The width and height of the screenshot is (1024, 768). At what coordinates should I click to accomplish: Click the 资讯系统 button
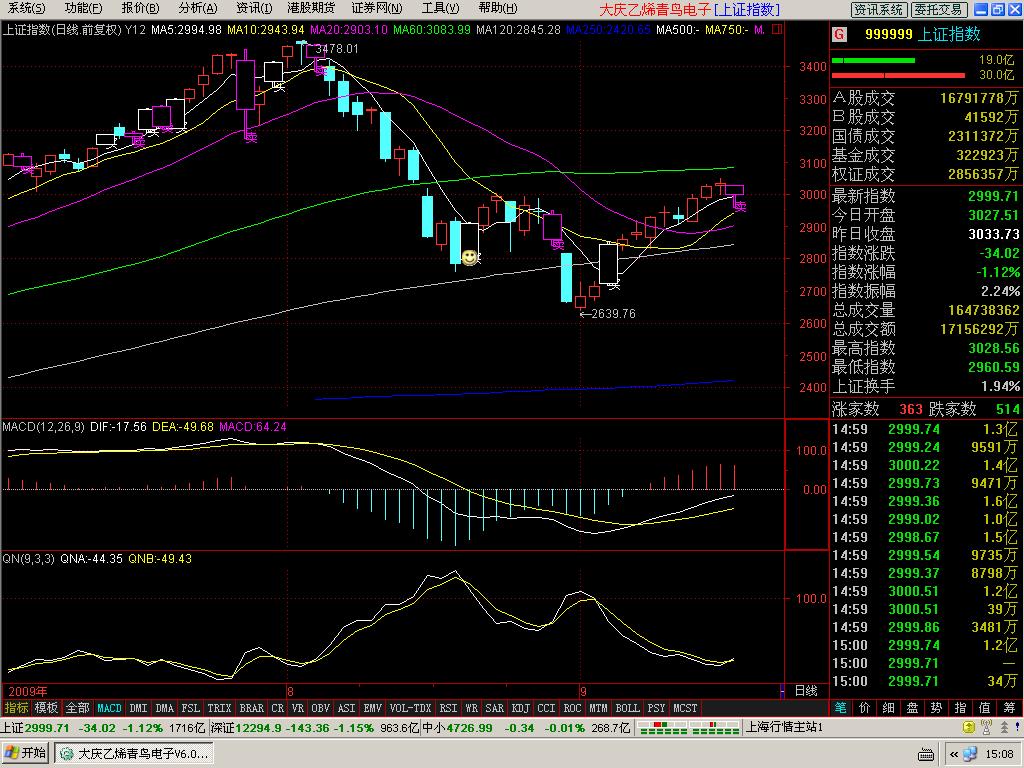(879, 9)
